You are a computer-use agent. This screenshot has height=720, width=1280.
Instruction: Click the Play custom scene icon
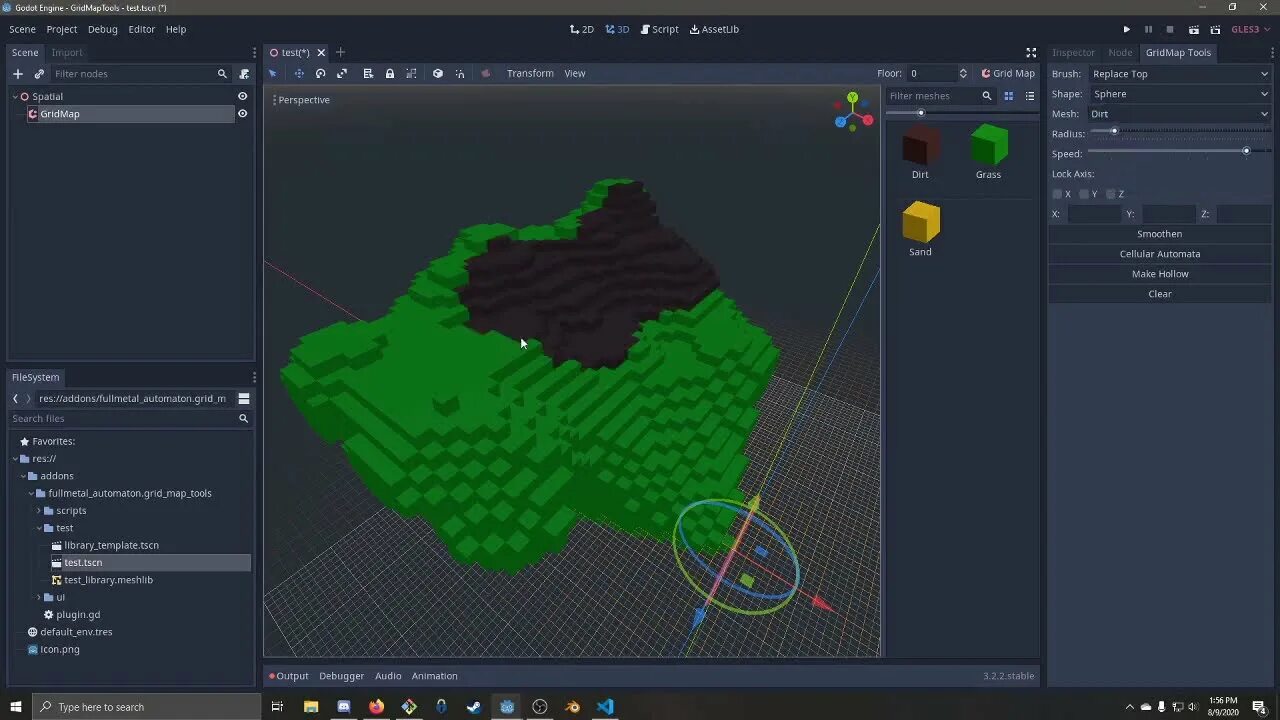[x=1215, y=30]
